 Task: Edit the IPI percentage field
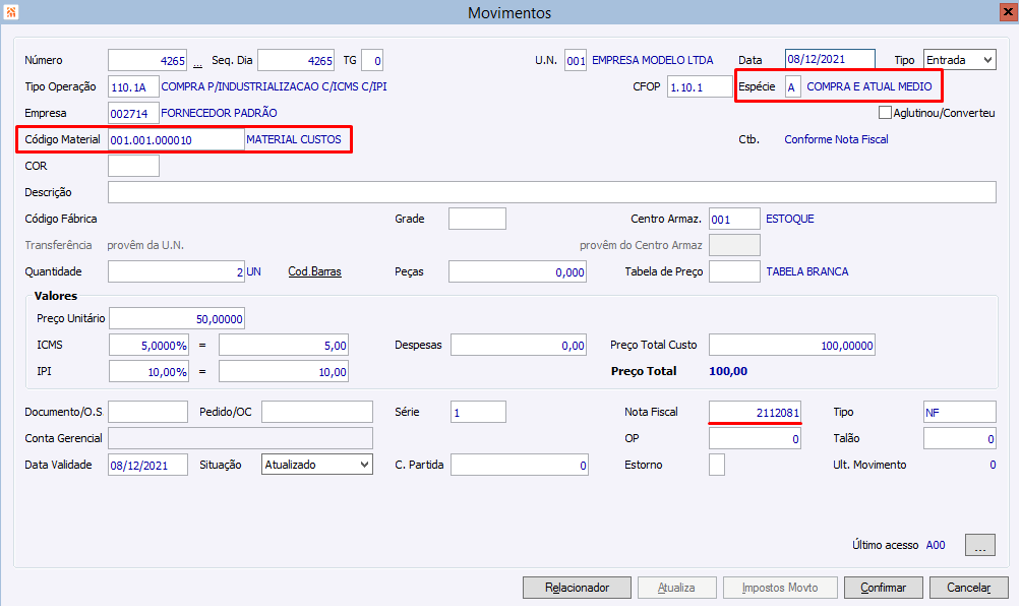(149, 371)
